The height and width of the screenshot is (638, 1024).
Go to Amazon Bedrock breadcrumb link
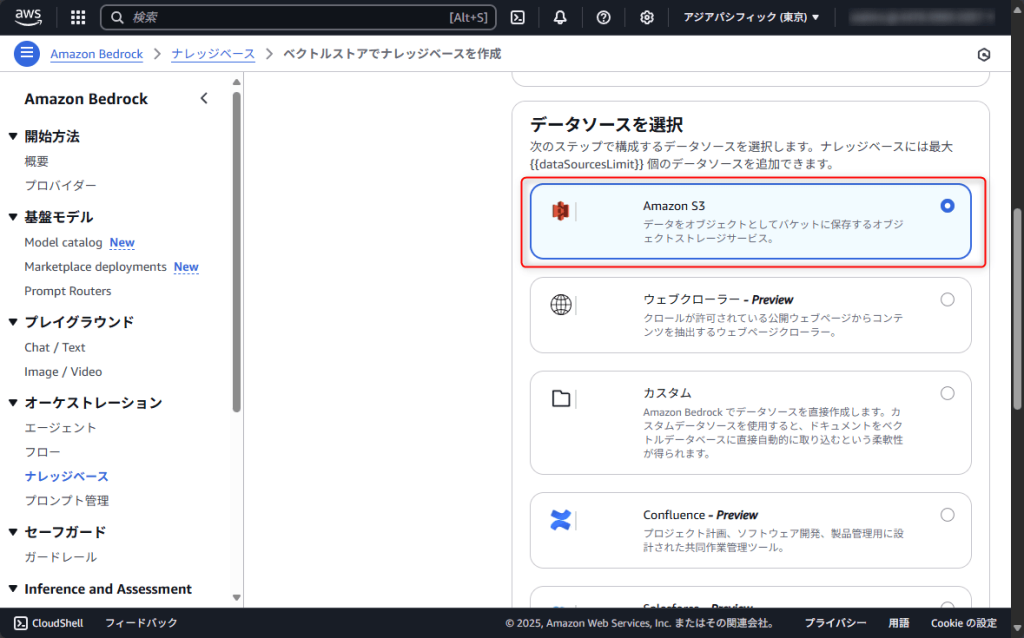click(97, 54)
